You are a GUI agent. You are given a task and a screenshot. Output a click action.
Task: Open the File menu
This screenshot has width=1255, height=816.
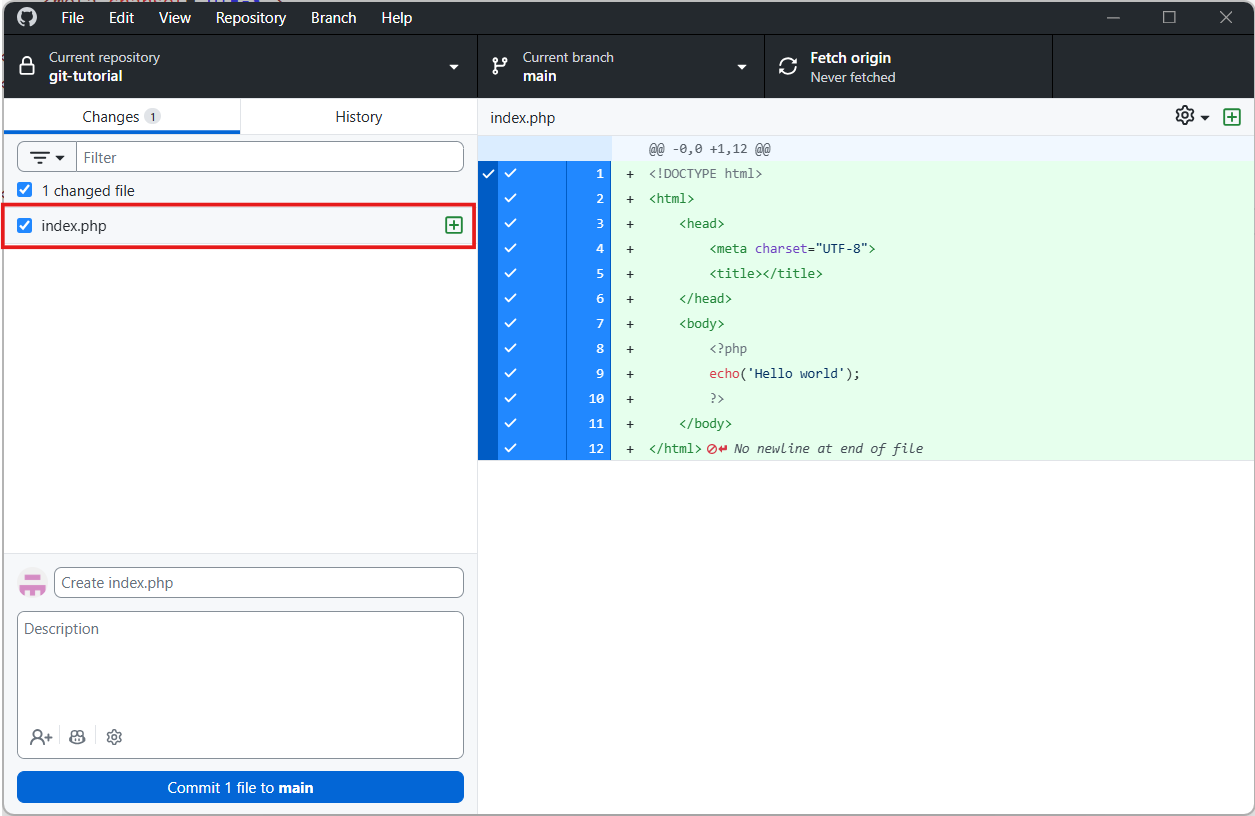pyautogui.click(x=73, y=18)
